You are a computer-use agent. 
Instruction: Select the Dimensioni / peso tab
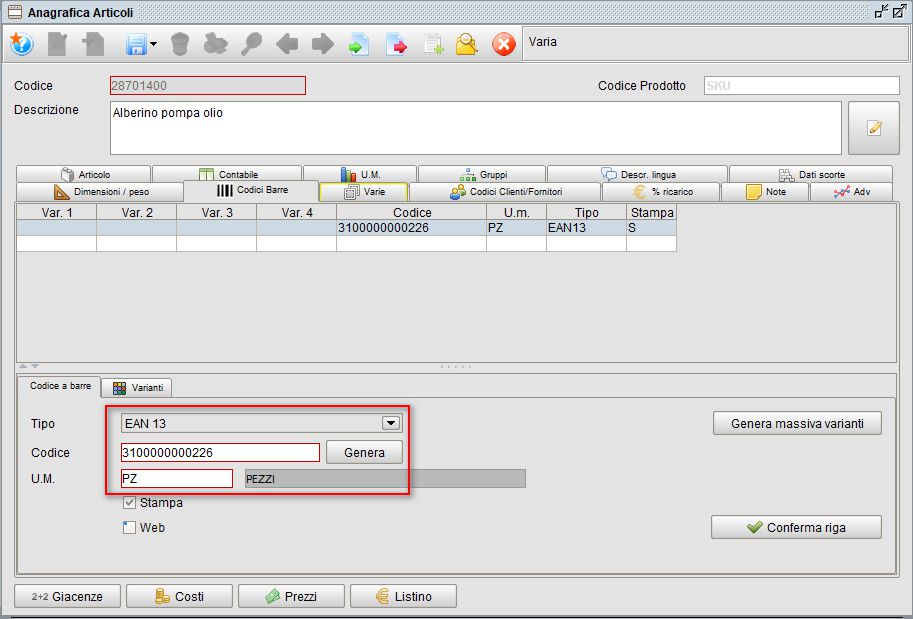[100, 192]
